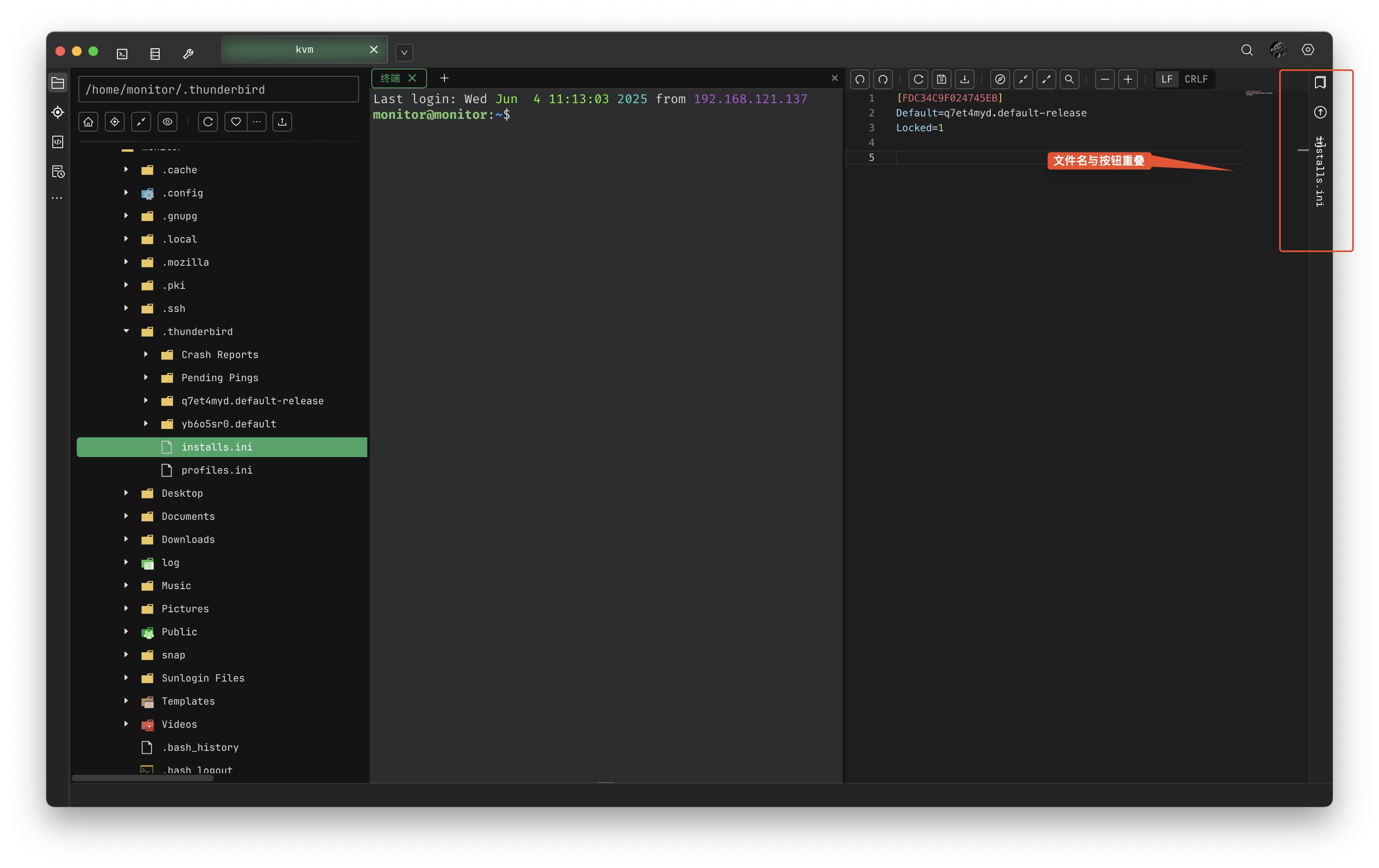
Task: Click the upload button in file toolbar
Action: click(x=282, y=122)
